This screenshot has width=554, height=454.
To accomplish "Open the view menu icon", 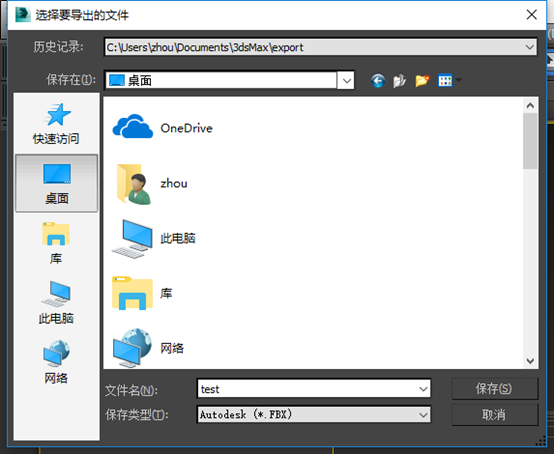I will [445, 81].
